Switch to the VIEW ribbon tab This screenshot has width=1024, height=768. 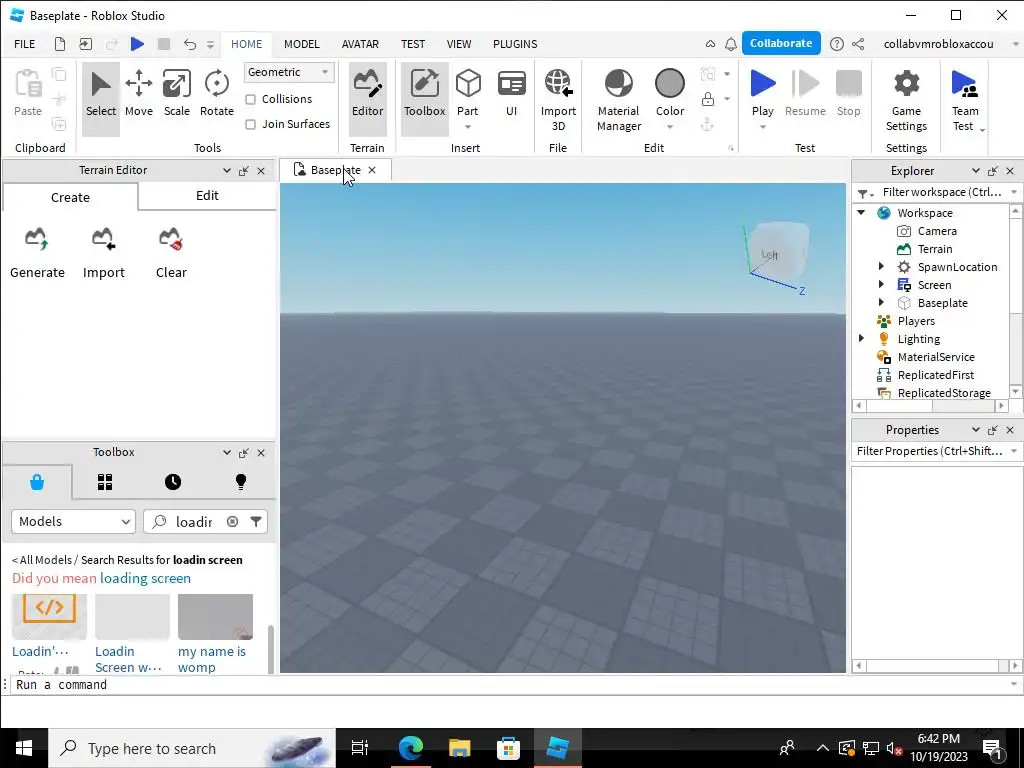point(458,44)
